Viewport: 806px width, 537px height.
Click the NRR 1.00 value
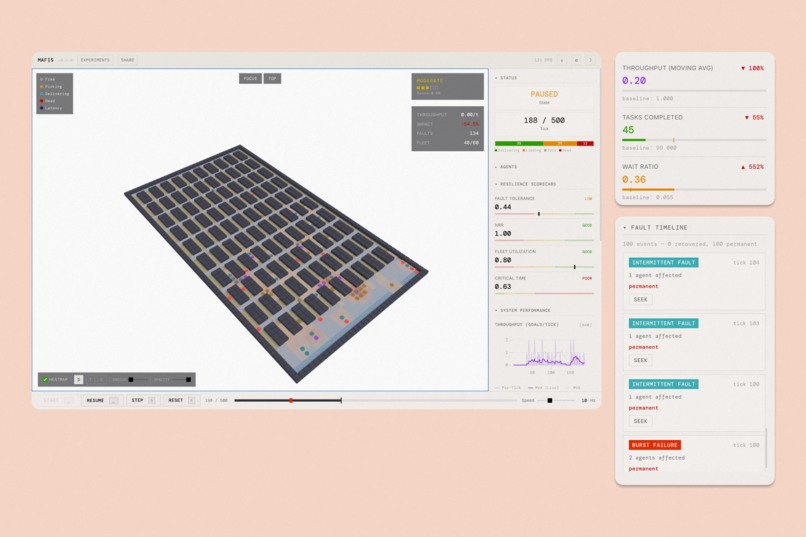(x=503, y=234)
